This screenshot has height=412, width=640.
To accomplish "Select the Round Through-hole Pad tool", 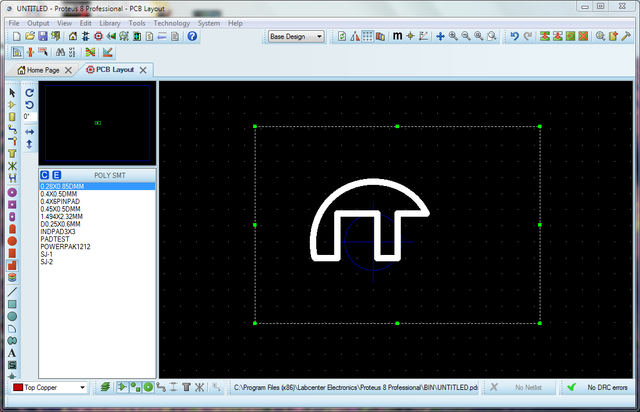I will tap(12, 192).
